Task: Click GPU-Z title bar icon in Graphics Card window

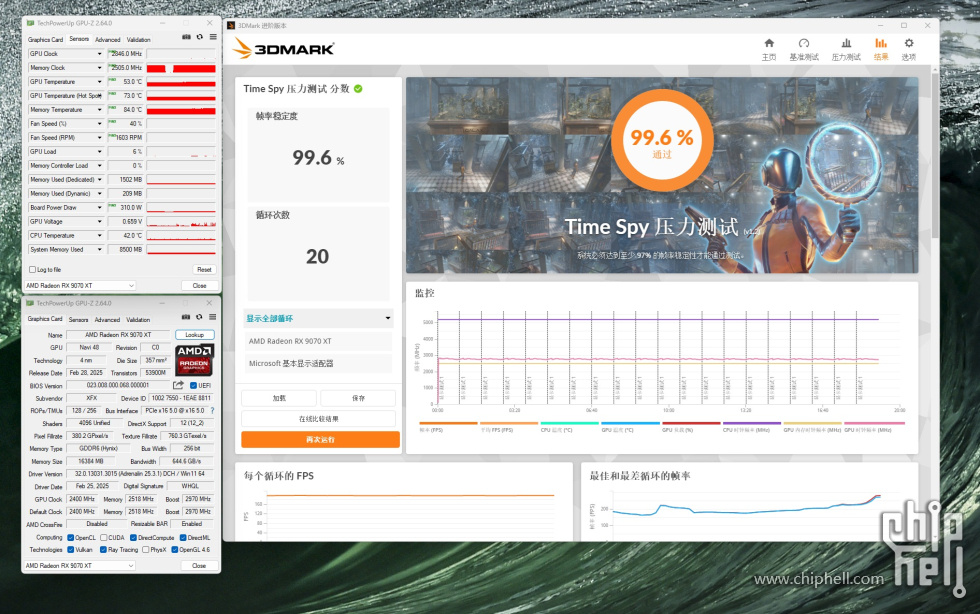Action: point(30,303)
